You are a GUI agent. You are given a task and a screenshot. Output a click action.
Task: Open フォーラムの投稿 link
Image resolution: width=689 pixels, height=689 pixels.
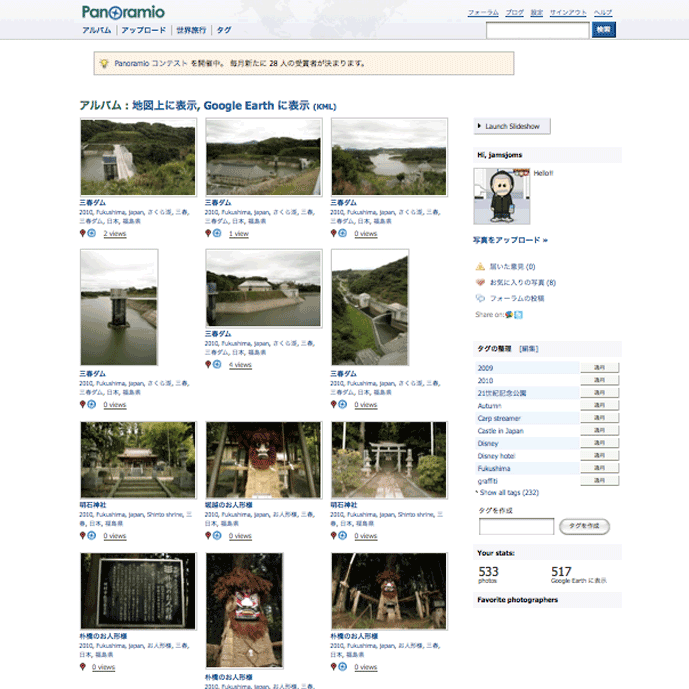click(x=517, y=298)
